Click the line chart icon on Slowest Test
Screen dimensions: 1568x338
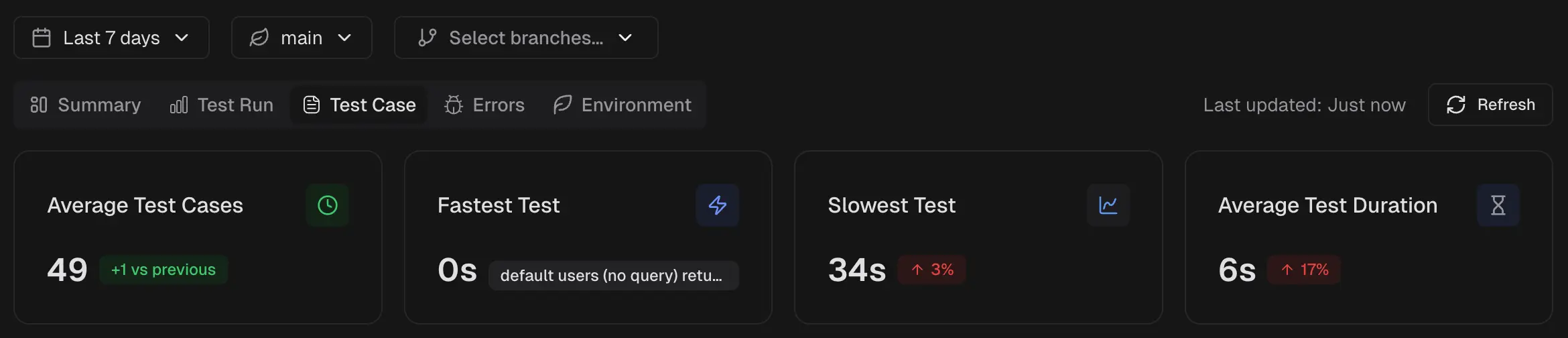point(1108,205)
